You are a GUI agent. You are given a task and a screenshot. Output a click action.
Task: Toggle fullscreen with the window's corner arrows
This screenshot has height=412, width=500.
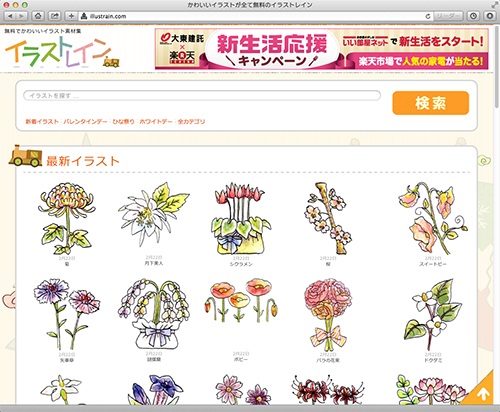coord(494,5)
